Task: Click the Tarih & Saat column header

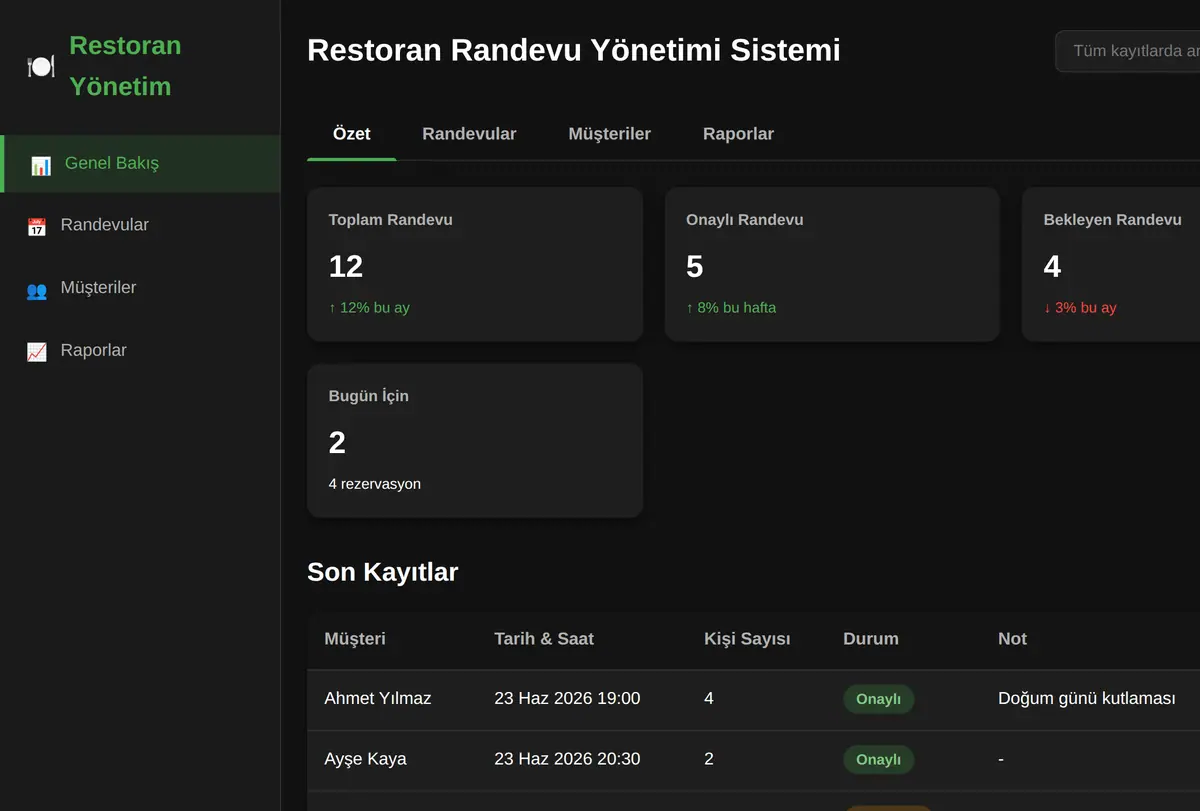Action: 544,639
